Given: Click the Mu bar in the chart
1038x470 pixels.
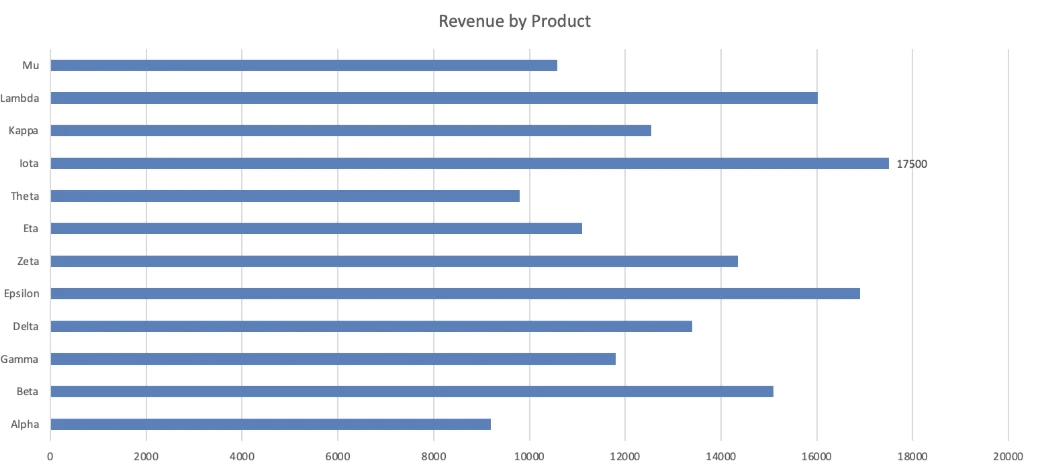Looking at the screenshot, I should pyautogui.click(x=304, y=66).
